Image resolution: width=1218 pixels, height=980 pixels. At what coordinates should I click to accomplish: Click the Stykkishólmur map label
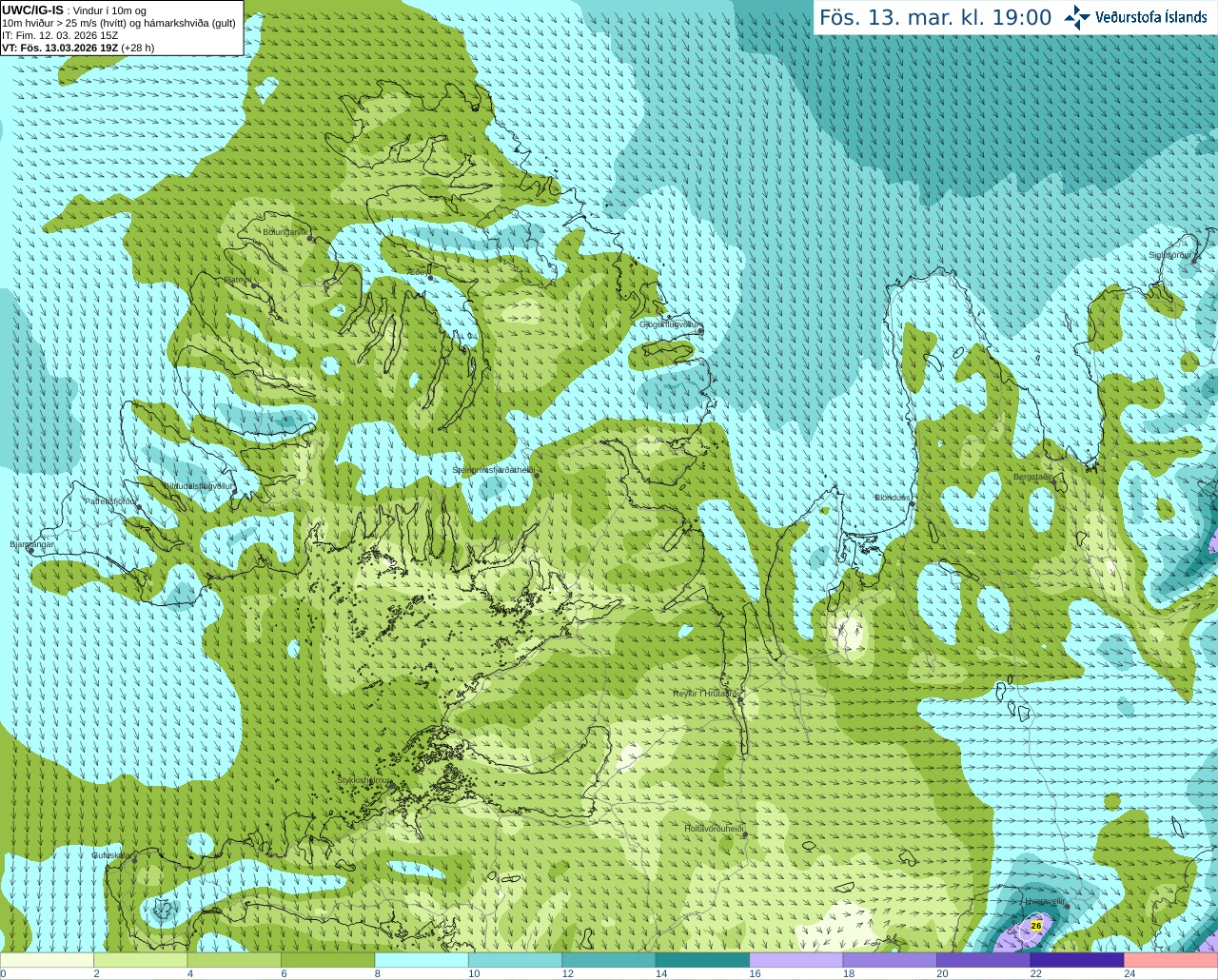click(x=364, y=780)
